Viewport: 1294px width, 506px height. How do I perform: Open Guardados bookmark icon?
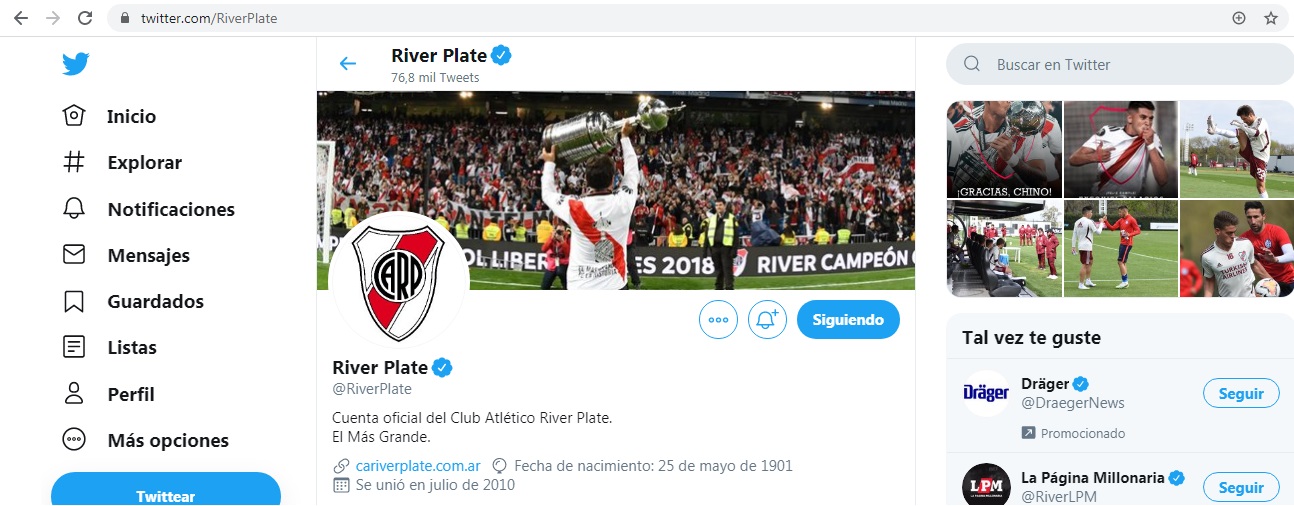tap(74, 301)
